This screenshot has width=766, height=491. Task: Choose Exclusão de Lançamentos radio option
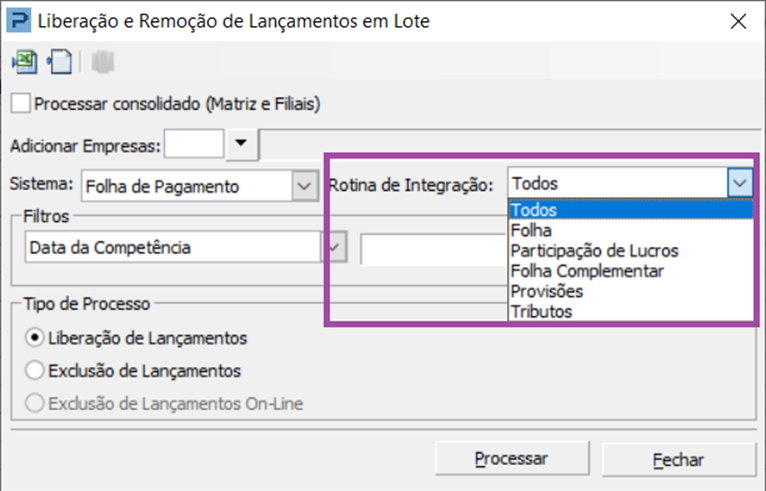click(35, 370)
